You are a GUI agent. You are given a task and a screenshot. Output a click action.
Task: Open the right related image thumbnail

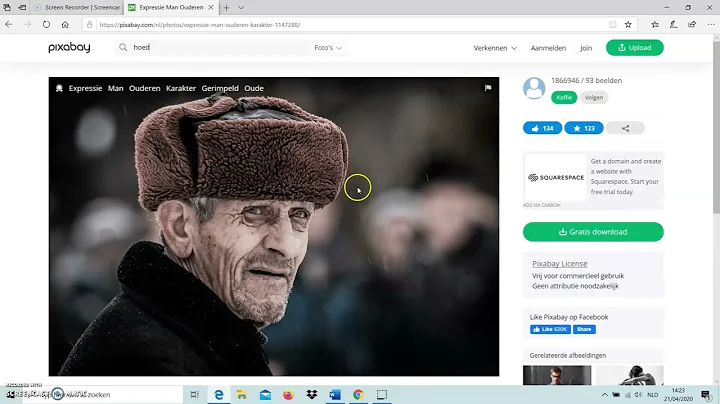coord(630,376)
